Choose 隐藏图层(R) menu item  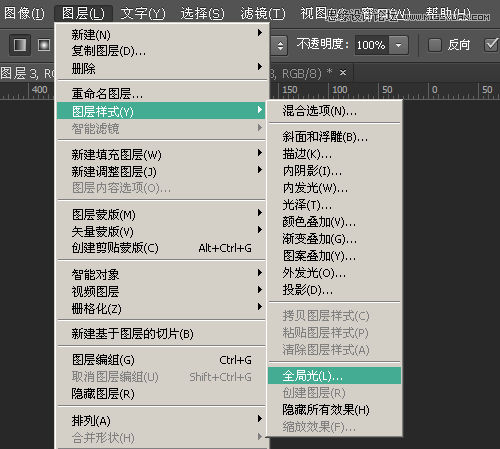(x=162, y=394)
